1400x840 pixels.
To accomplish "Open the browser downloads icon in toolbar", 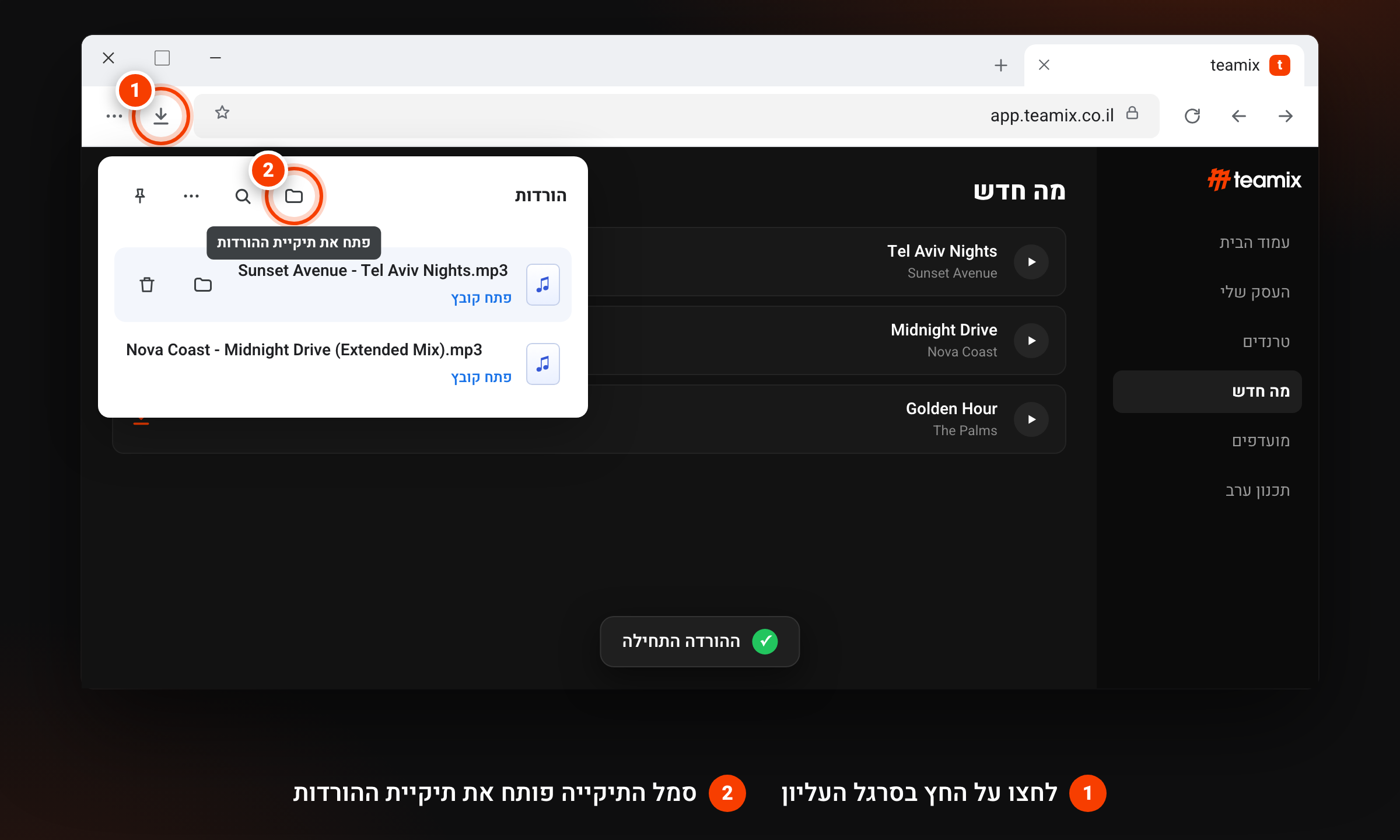I will click(161, 116).
